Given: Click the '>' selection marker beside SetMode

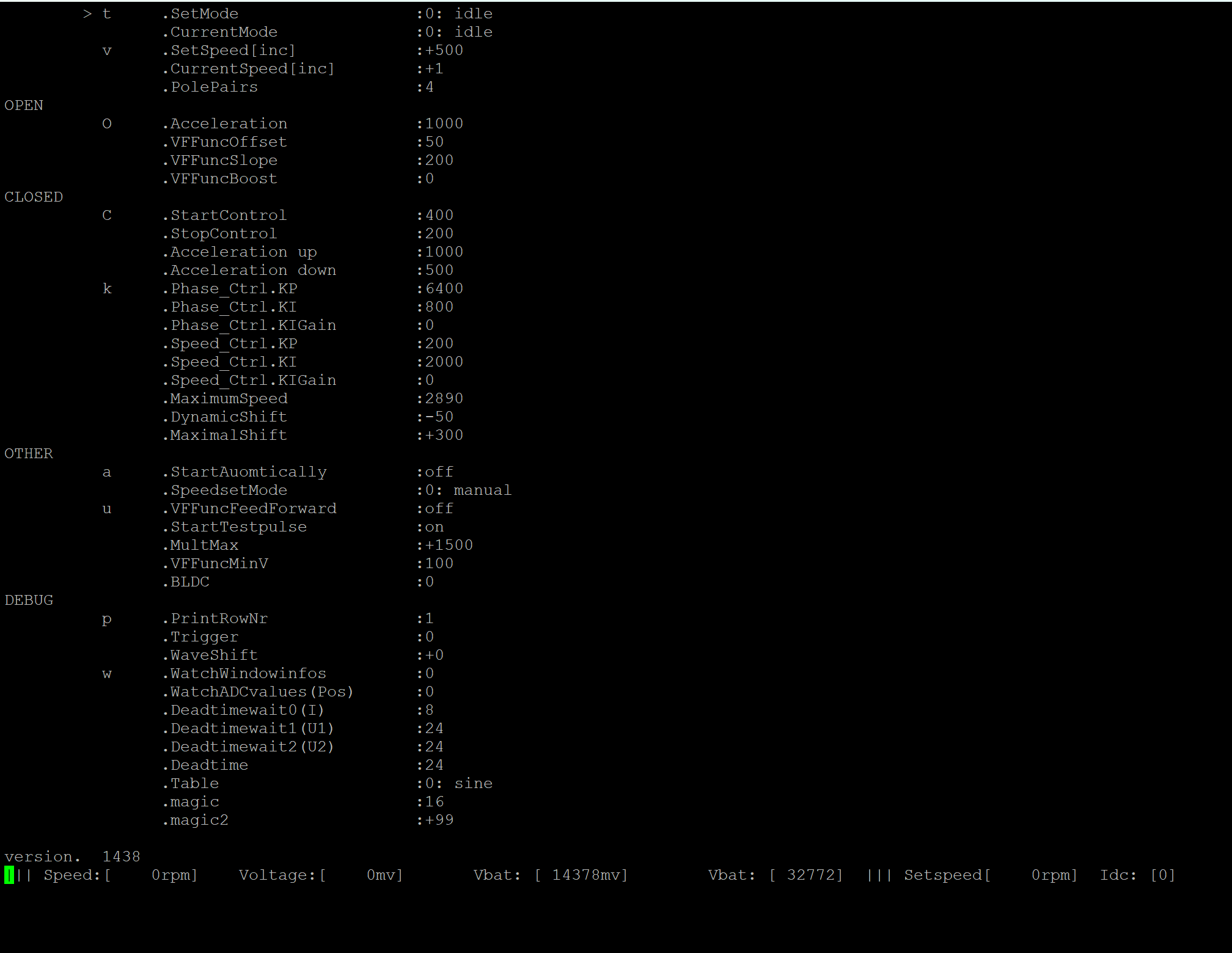Looking at the screenshot, I should (x=87, y=13).
